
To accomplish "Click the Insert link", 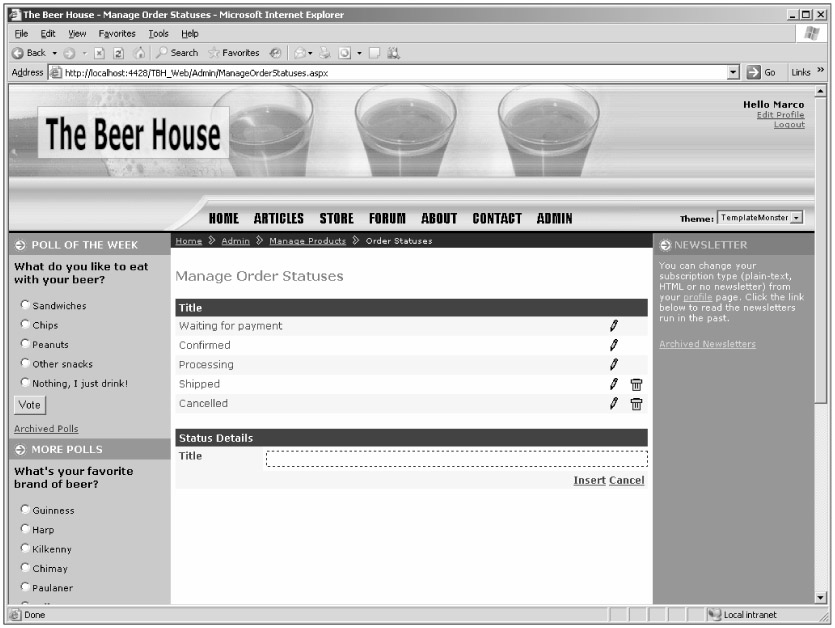I will click(588, 481).
